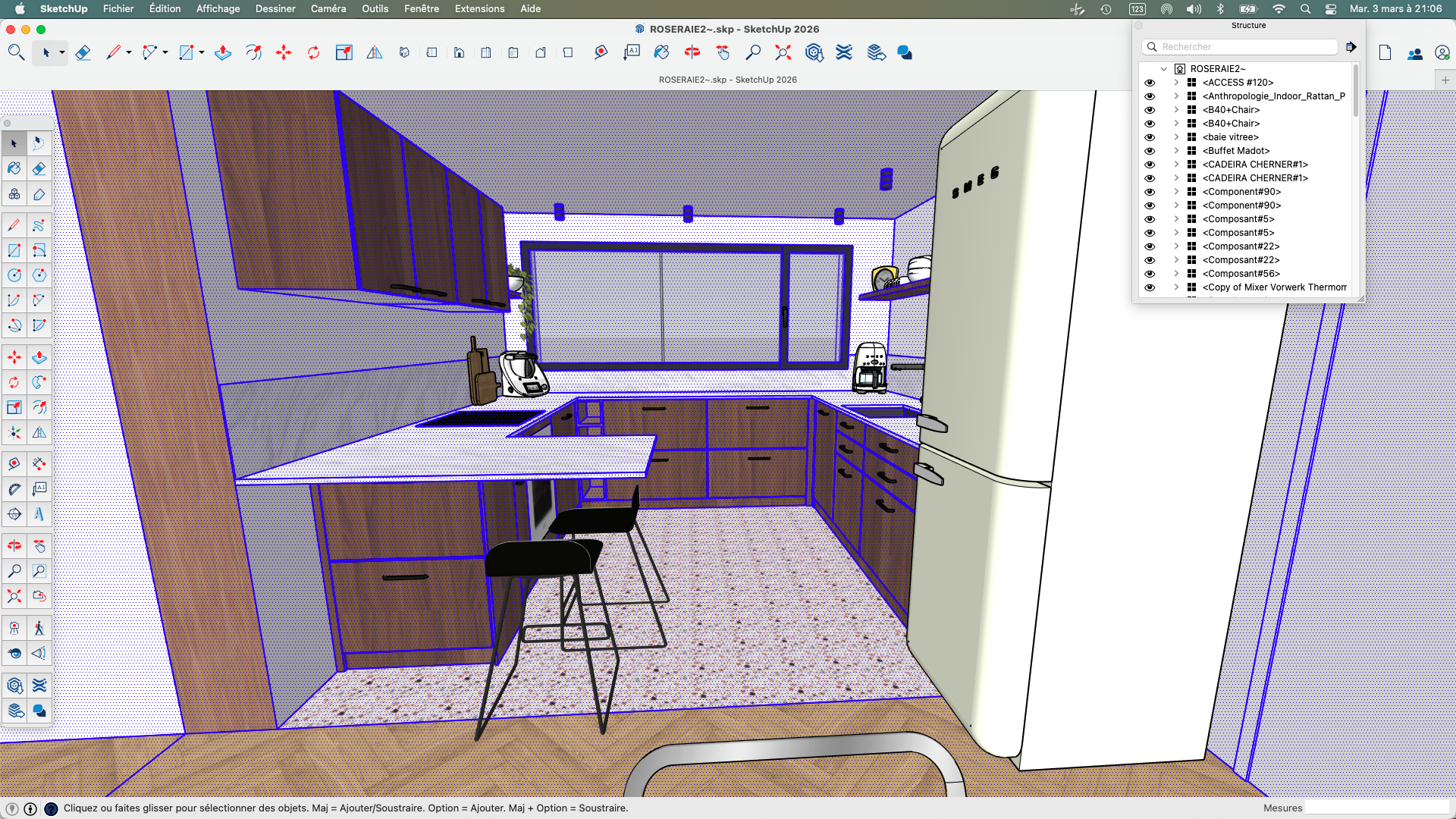The width and height of the screenshot is (1456, 819).
Task: Select the Rotate tool
Action: [313, 53]
